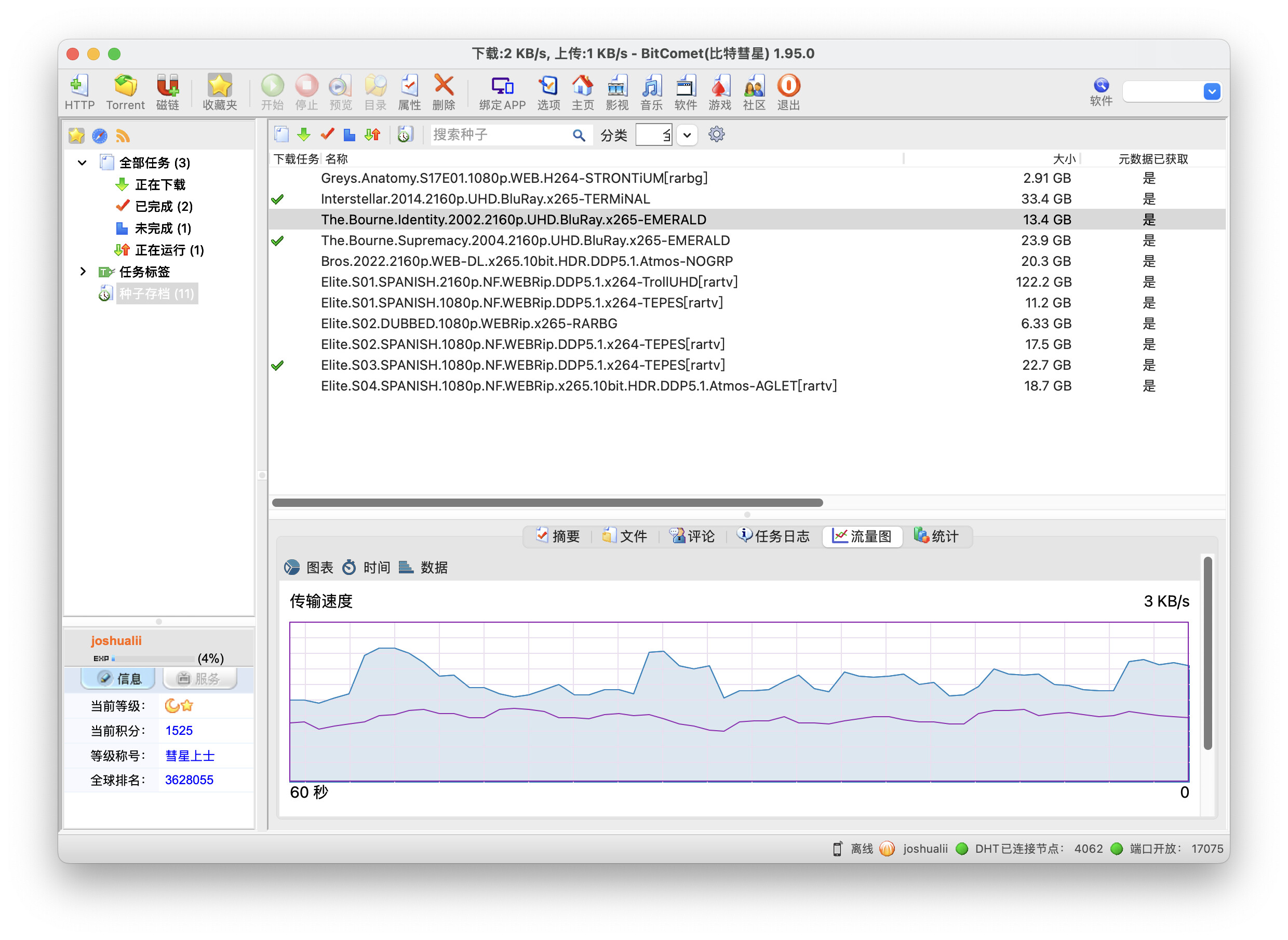This screenshot has width=1288, height=940.
Task: Click the sidebar RSS feed icon
Action: point(123,136)
